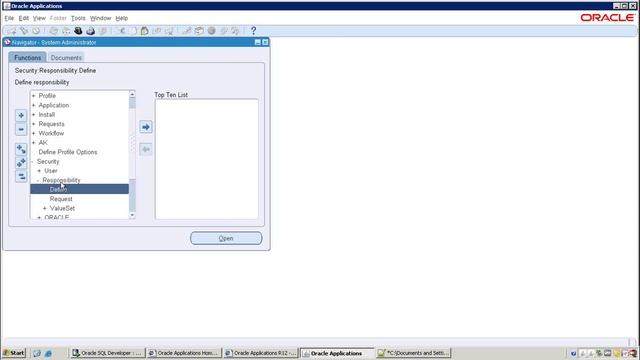Expand the Profile tree node
Screen dimensions: 640x360
point(33,96)
